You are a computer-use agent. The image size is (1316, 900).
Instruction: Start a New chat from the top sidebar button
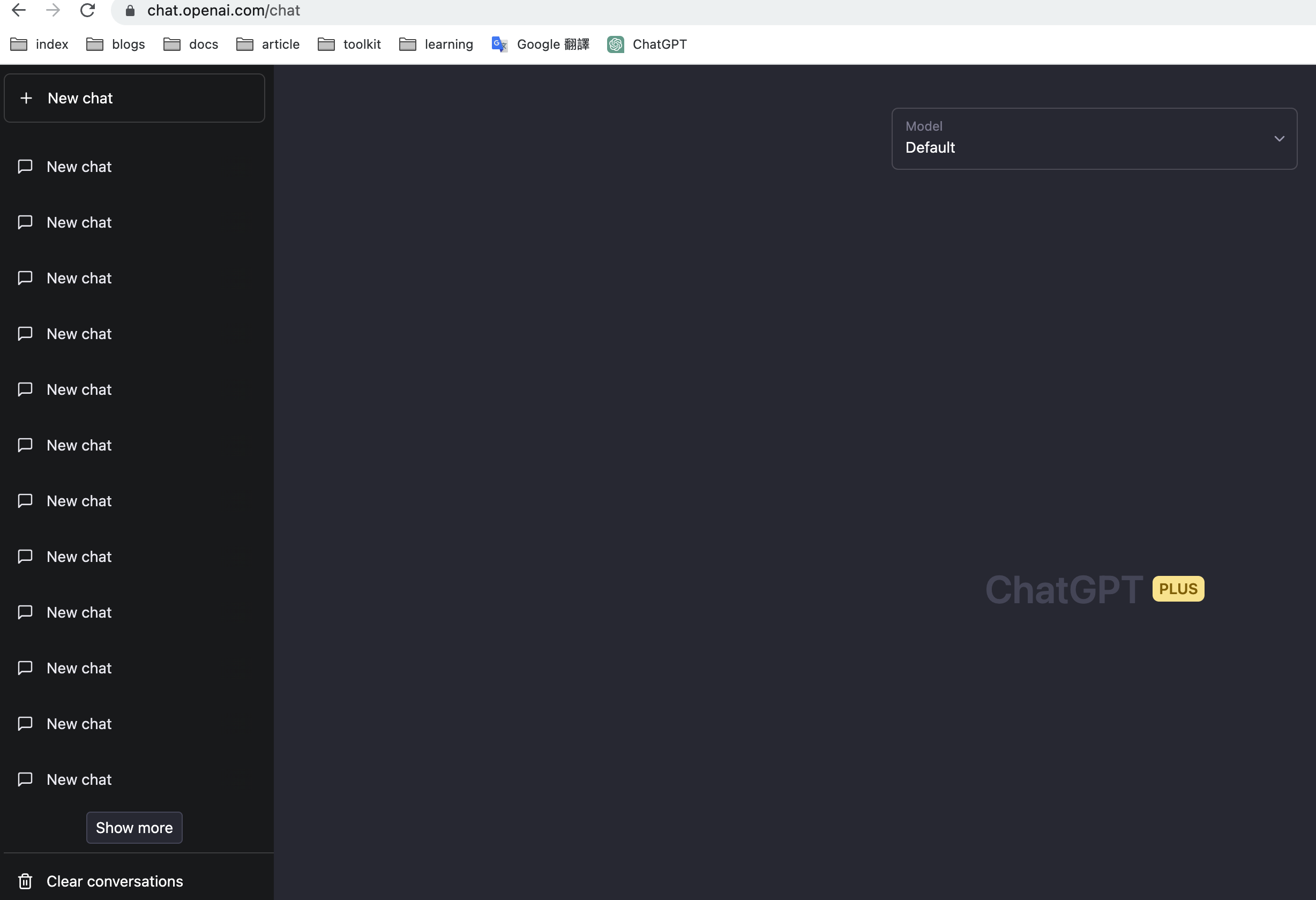point(80,98)
